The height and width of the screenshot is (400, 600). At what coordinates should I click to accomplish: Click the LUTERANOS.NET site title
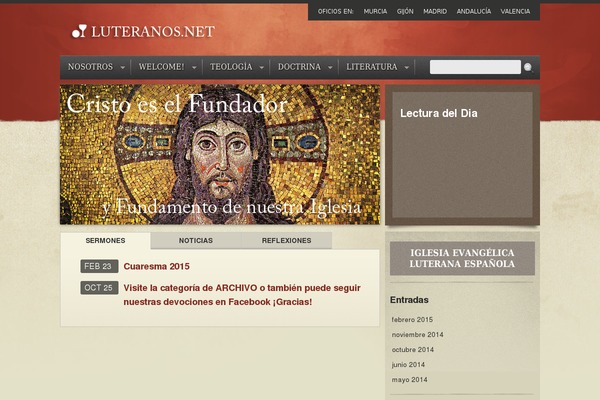coord(153,31)
